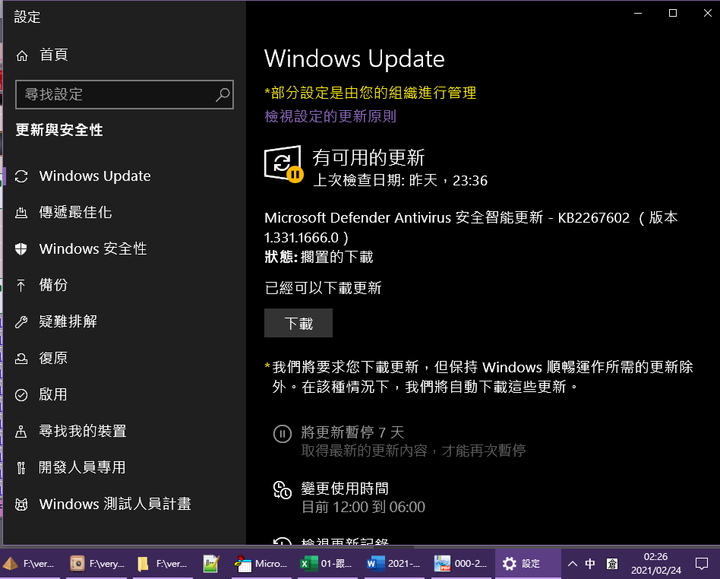Minimize the 設定 window

638,13
